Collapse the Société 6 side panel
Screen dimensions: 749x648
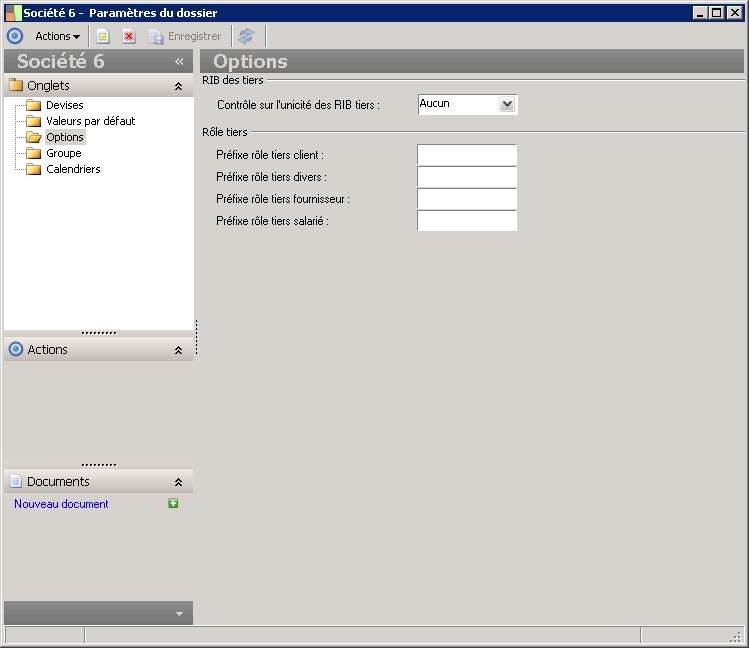(179, 62)
